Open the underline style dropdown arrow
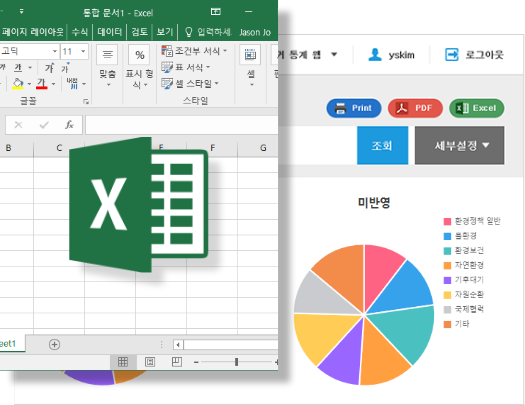This screenshot has height=405, width=525. (30, 68)
